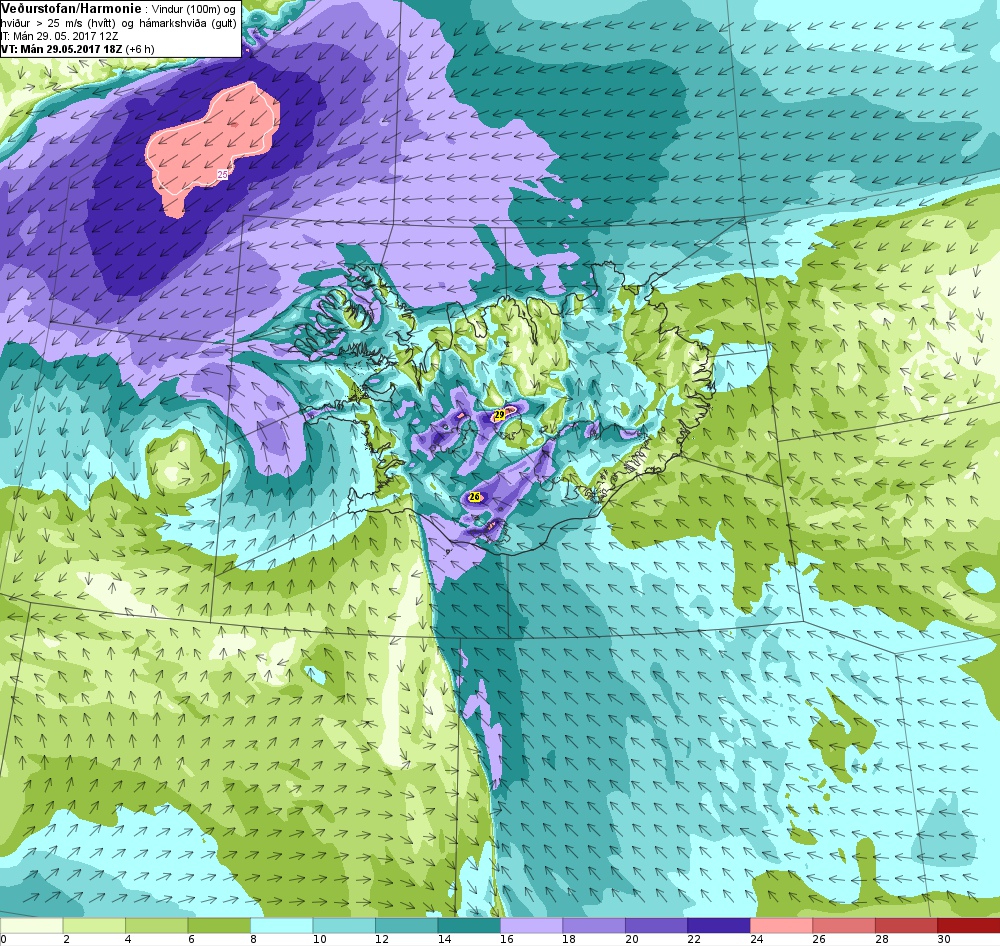The height and width of the screenshot is (946, 1000).
Task: Pick the 12–14 m/s teal legend swatch
Action: 406,926
